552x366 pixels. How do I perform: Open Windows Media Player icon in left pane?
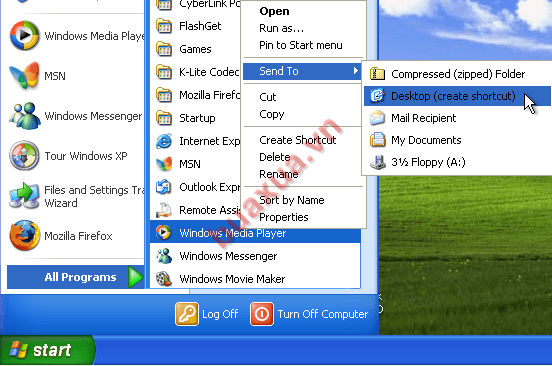click(24, 36)
